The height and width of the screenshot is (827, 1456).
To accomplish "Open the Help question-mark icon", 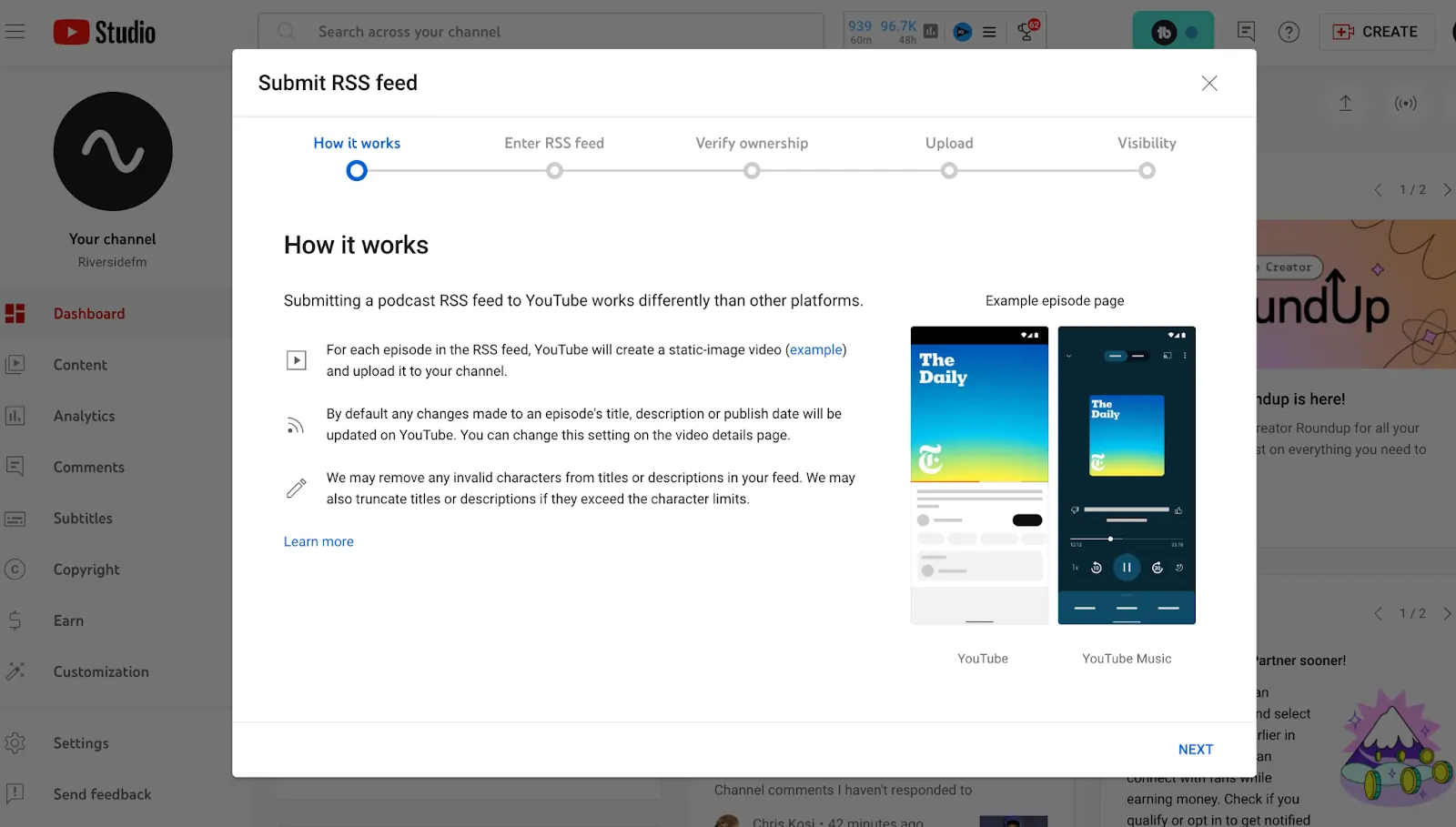I will pos(1289,32).
